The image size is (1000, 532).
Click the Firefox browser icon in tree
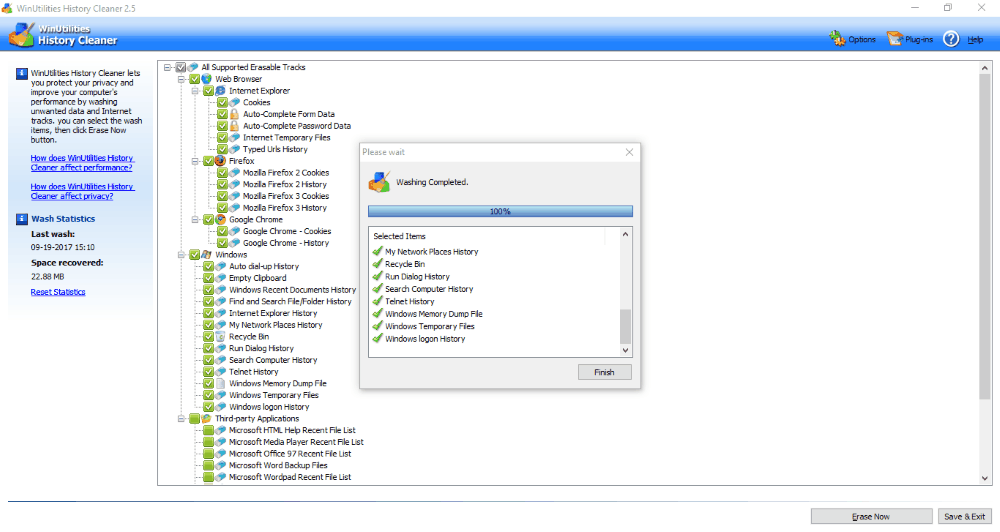pyautogui.click(x=221, y=161)
